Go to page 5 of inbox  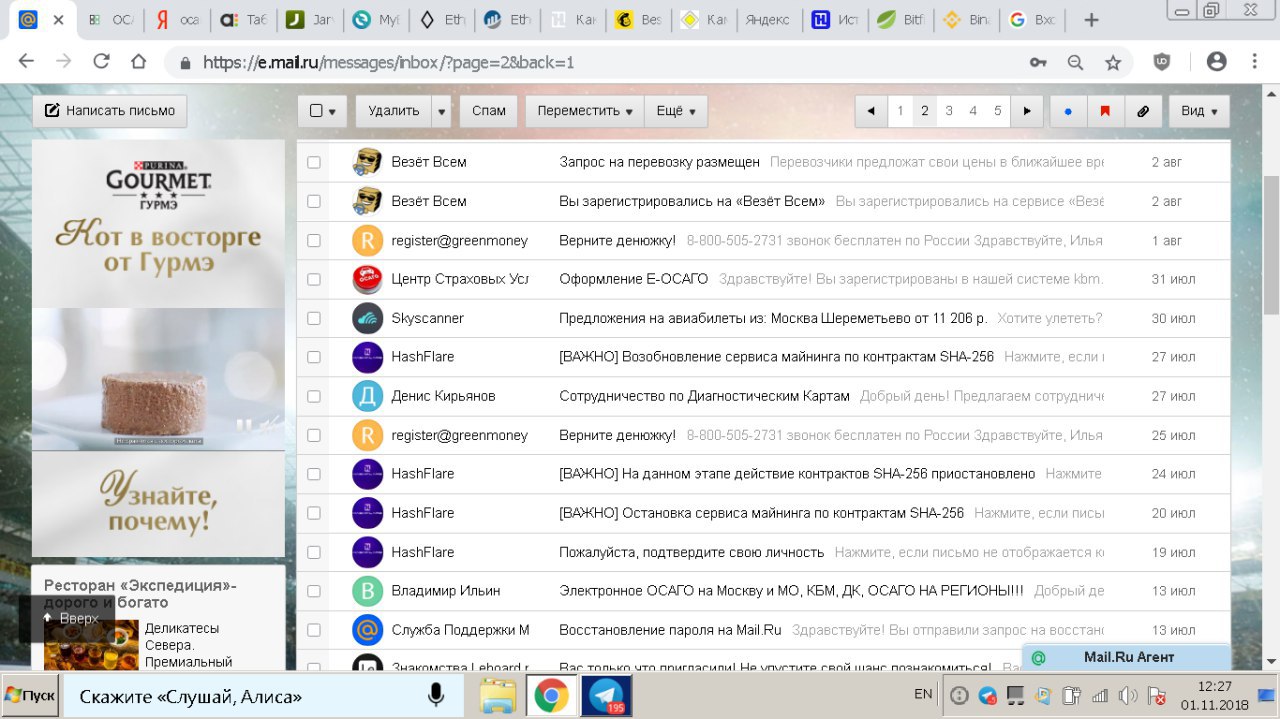(997, 111)
